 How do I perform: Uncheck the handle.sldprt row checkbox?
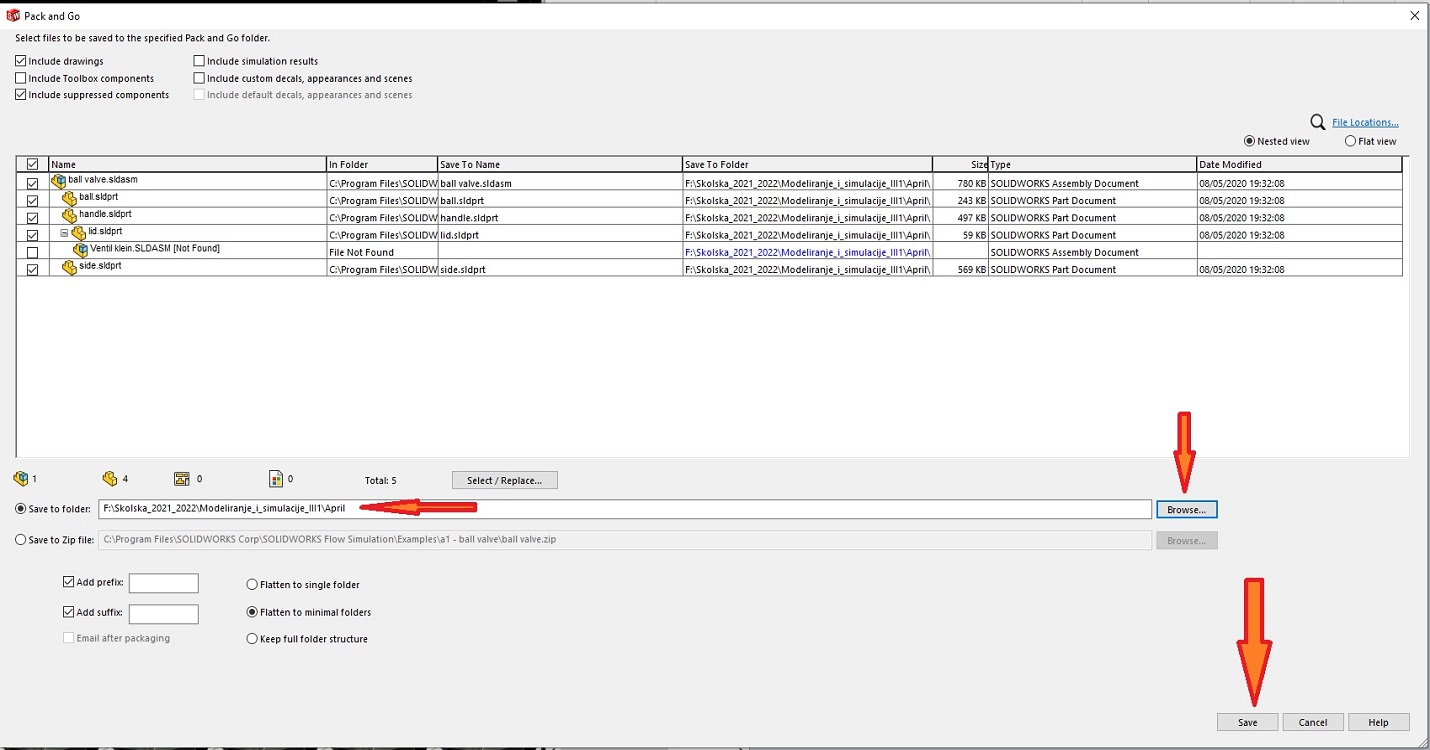click(x=33, y=218)
